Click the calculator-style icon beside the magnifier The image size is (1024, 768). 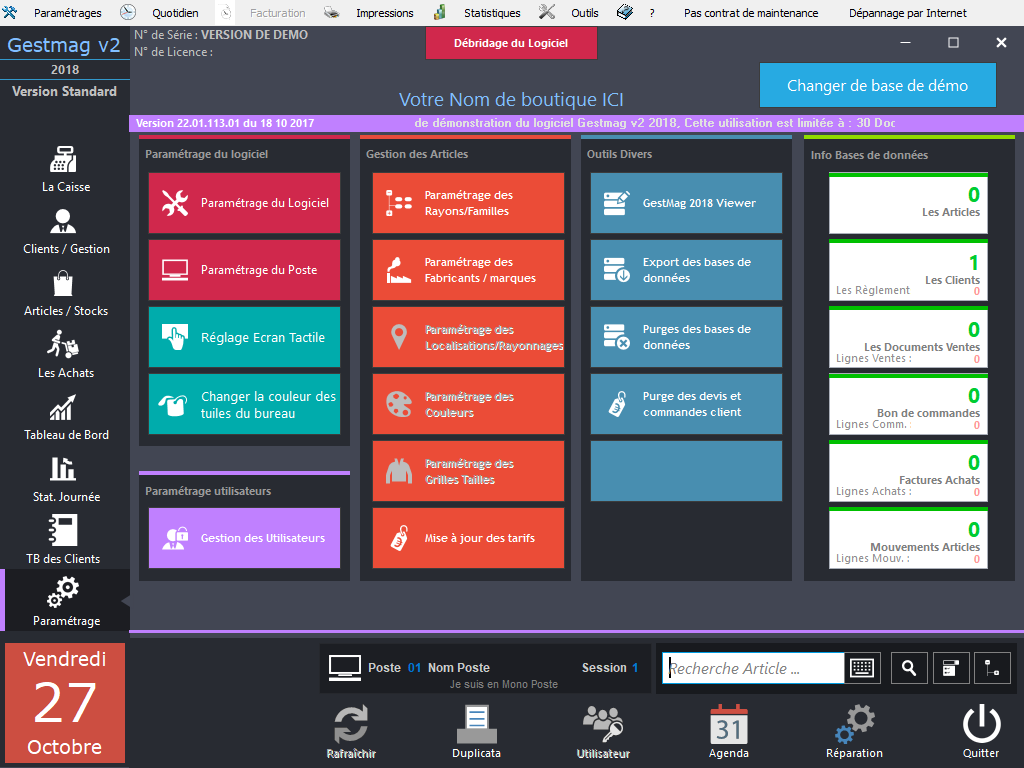point(951,668)
